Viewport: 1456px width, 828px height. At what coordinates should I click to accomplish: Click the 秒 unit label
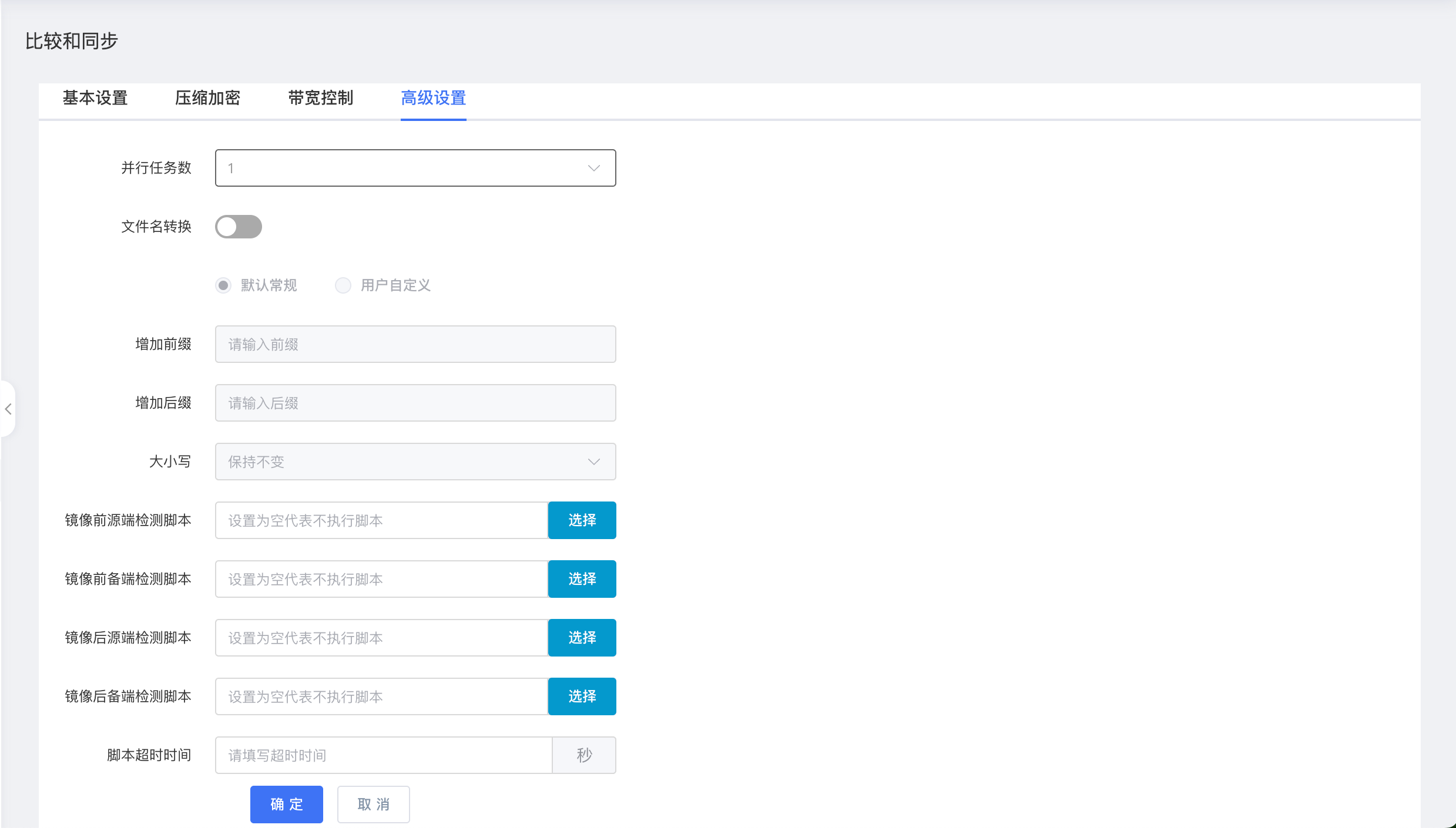tap(585, 755)
